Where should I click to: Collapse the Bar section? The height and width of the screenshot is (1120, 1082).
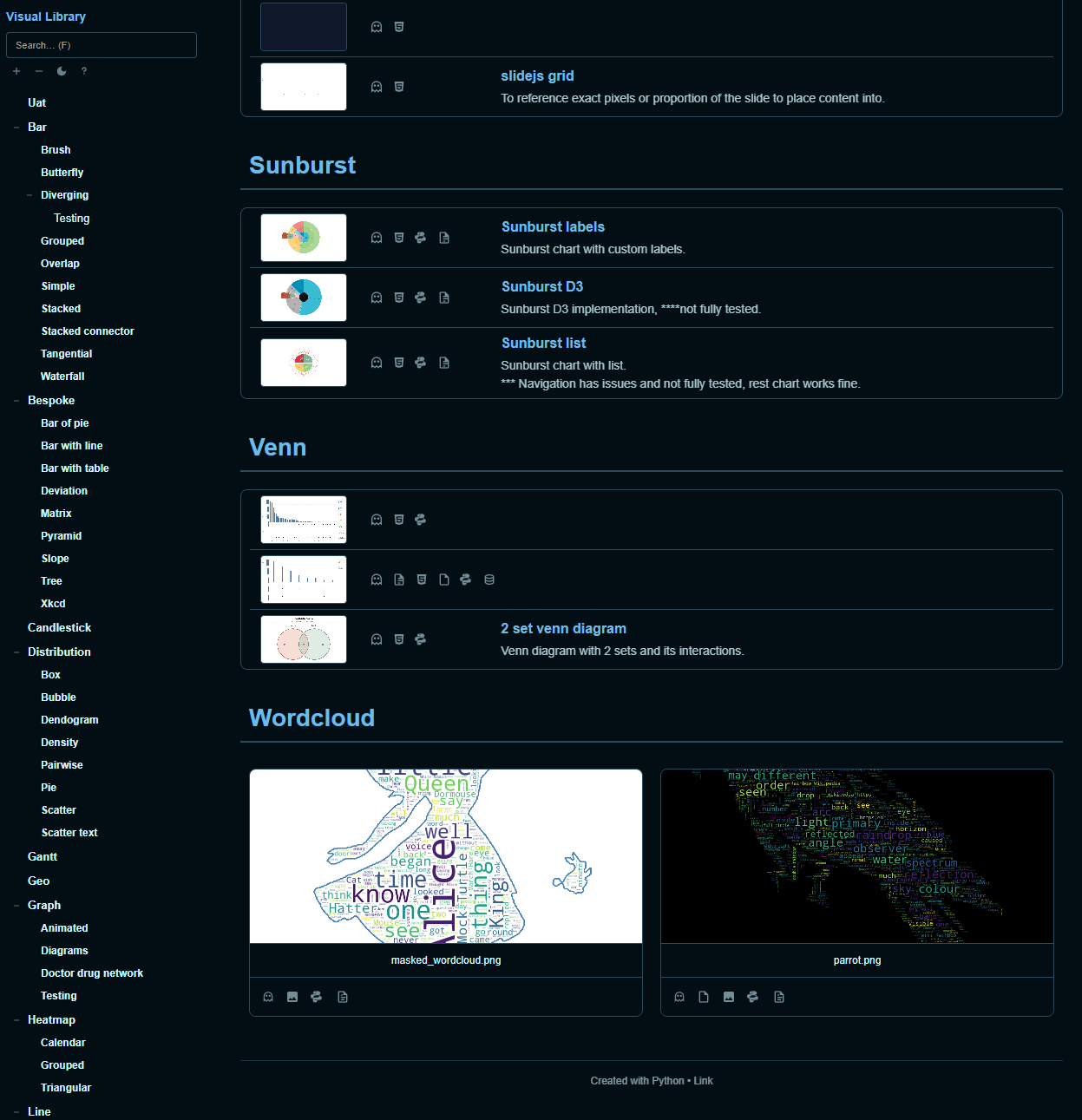tap(16, 127)
